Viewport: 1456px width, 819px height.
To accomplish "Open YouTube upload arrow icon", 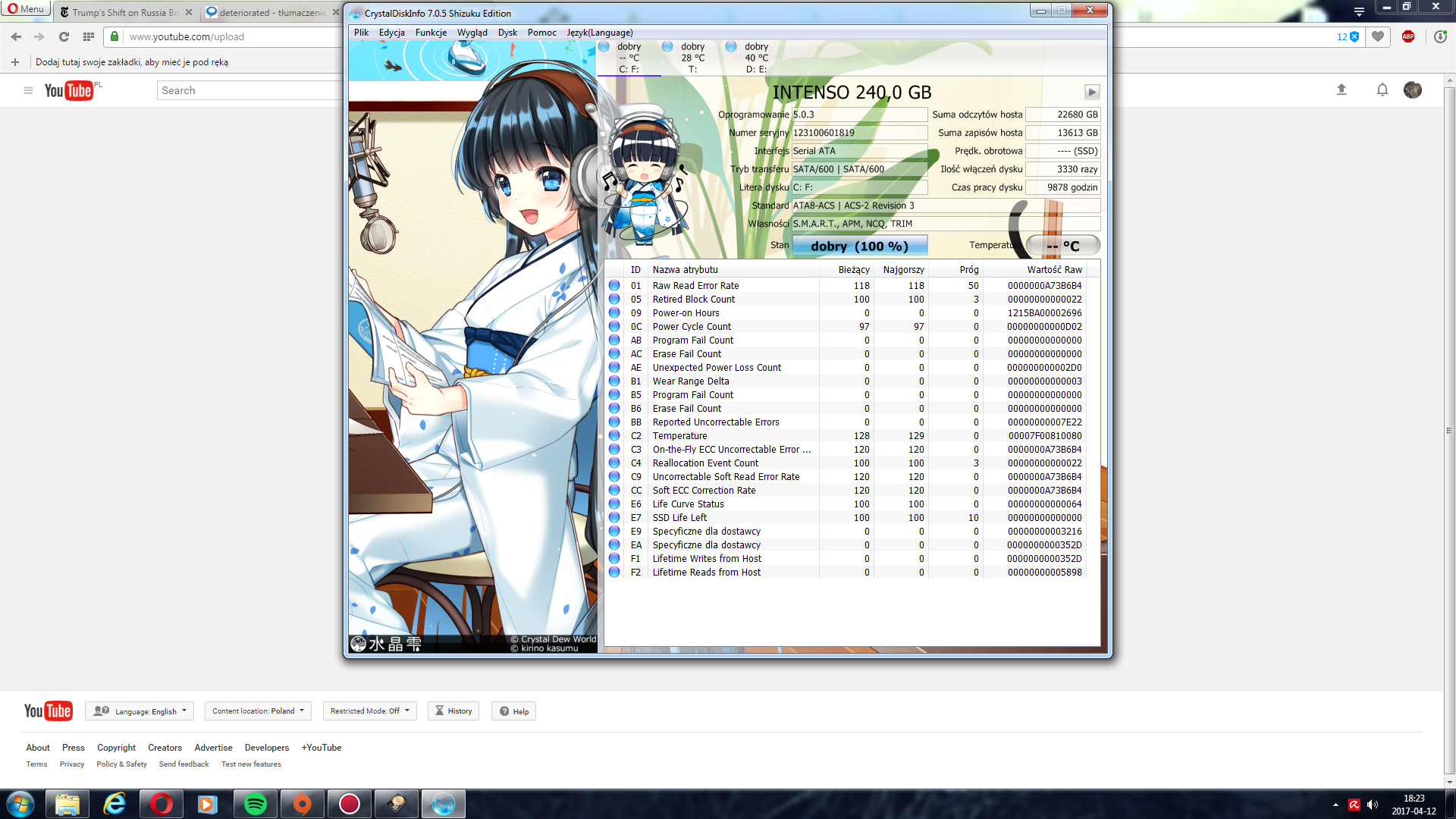I will click(1341, 89).
